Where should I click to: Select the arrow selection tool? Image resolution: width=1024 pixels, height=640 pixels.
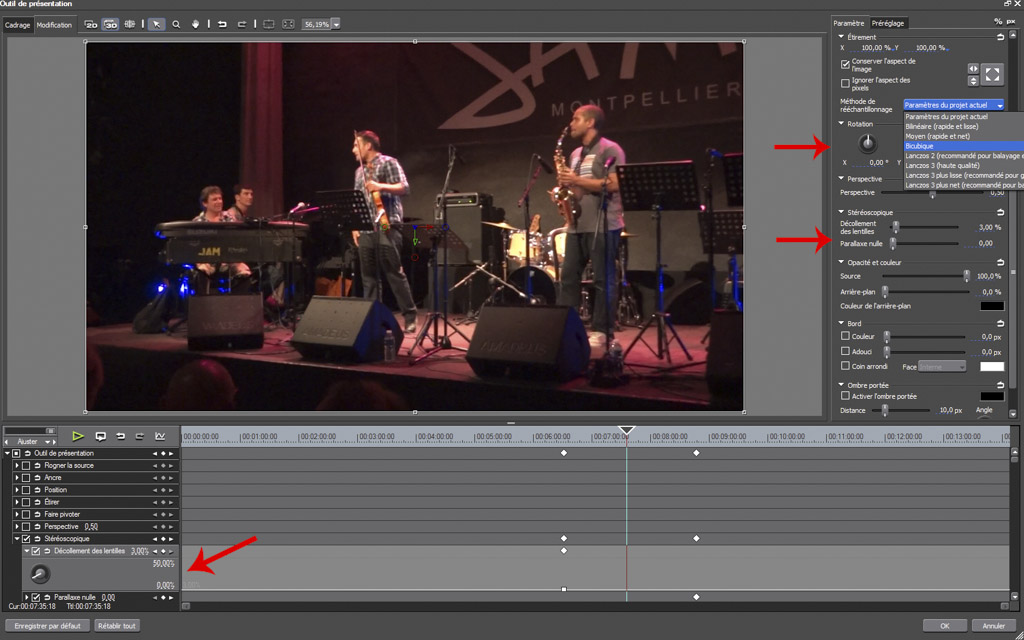(156, 24)
